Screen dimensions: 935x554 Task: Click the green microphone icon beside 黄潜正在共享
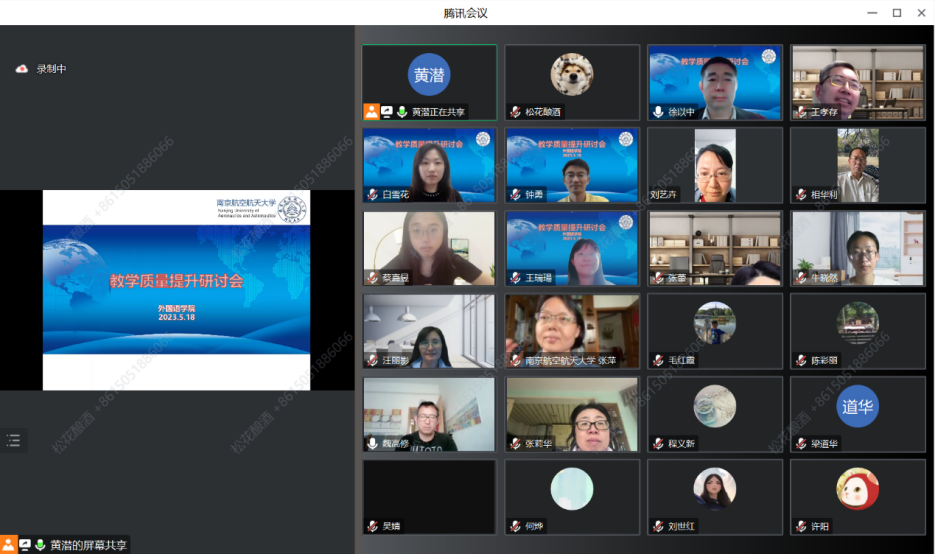click(x=401, y=112)
